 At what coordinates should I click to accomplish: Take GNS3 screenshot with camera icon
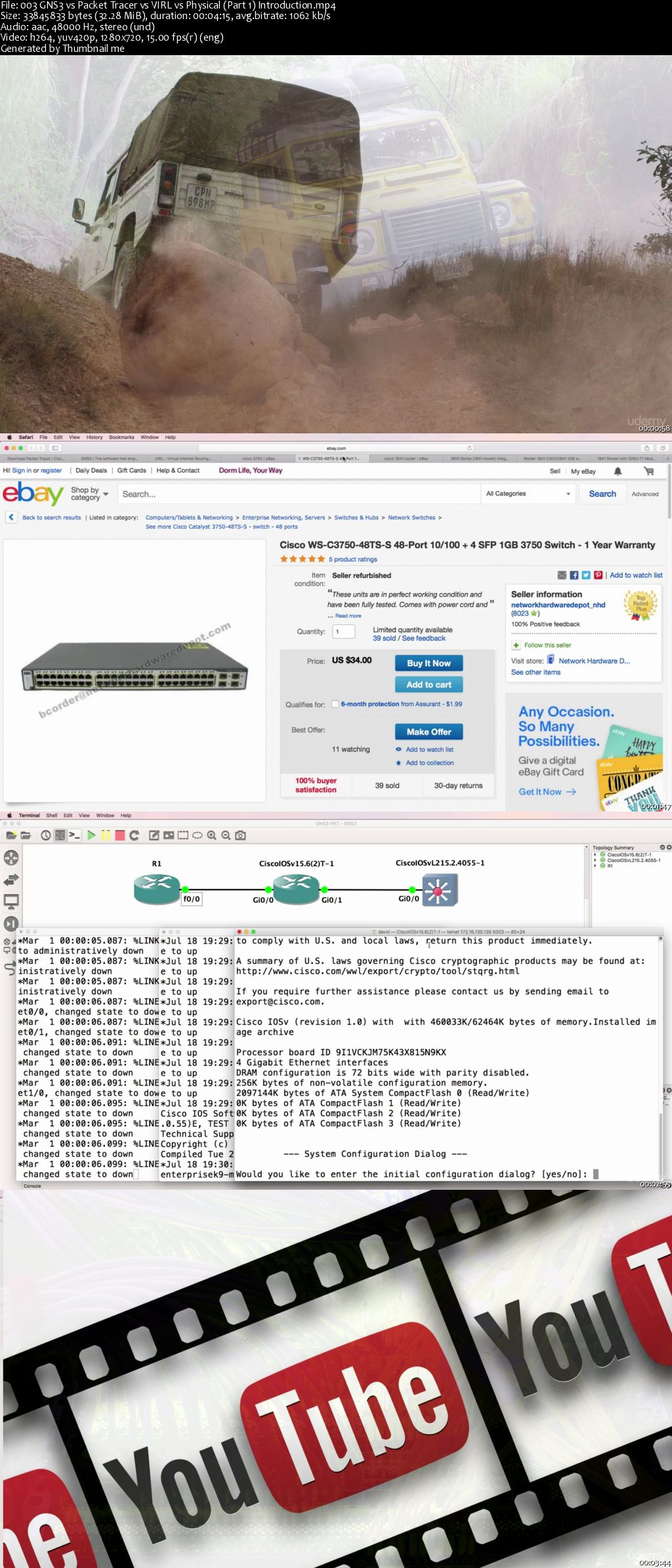[241, 835]
